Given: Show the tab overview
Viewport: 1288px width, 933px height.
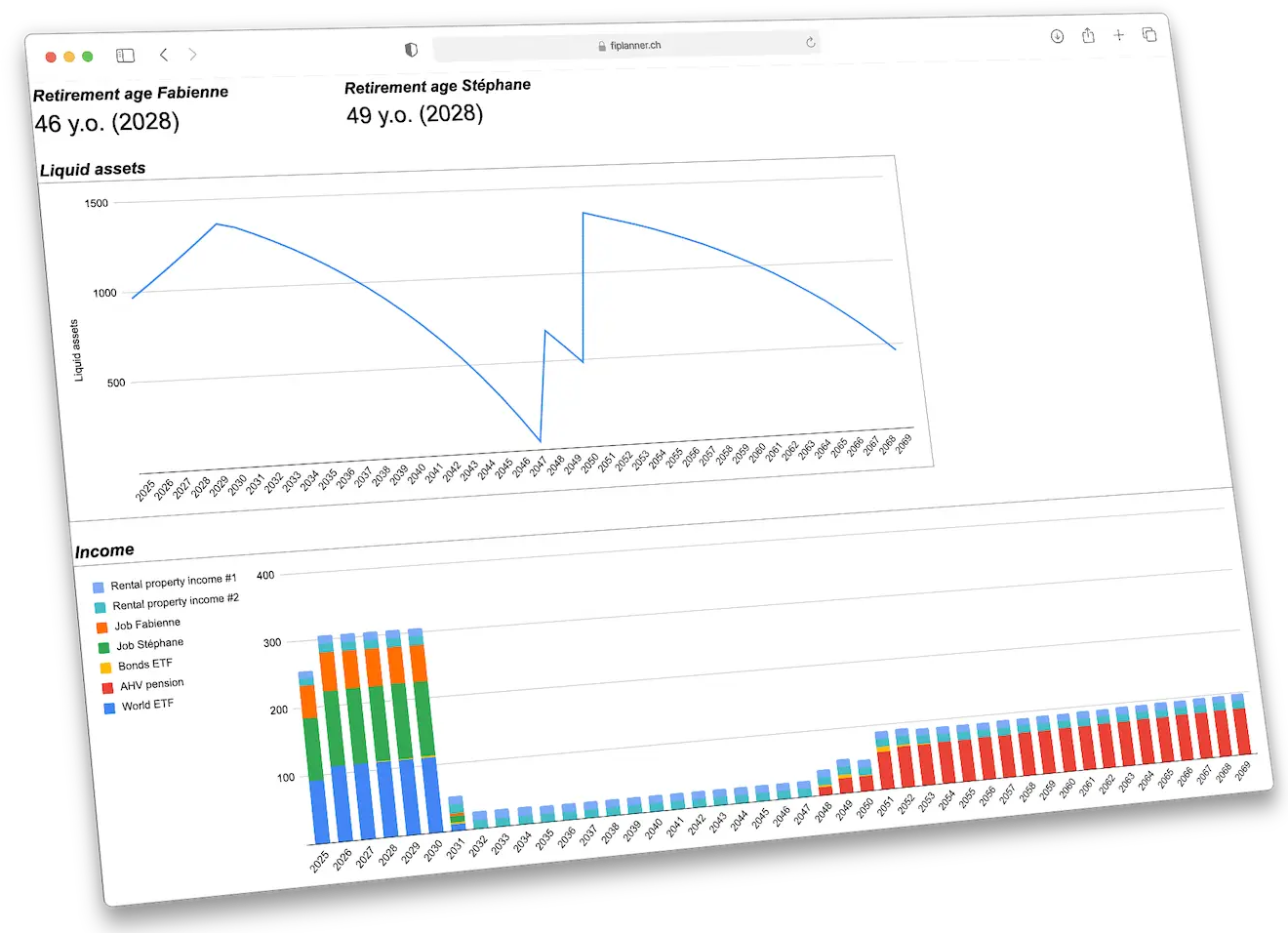Looking at the screenshot, I should point(1149,34).
